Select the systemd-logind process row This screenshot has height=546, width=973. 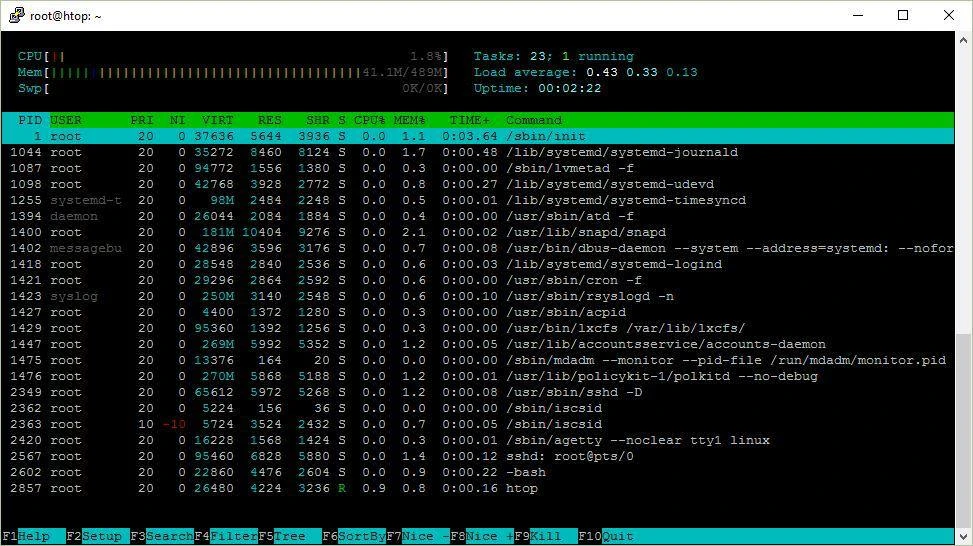478,265
